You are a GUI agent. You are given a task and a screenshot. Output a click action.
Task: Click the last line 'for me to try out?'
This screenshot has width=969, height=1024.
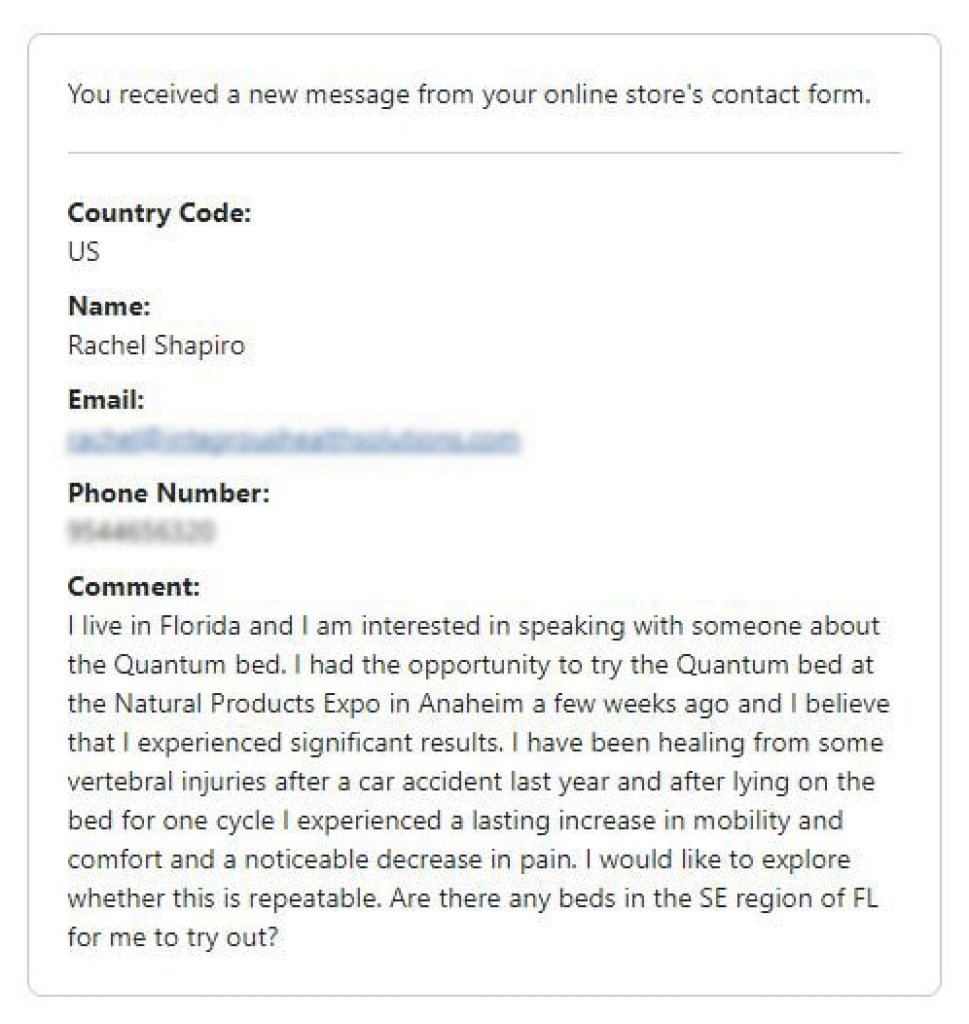(x=173, y=937)
